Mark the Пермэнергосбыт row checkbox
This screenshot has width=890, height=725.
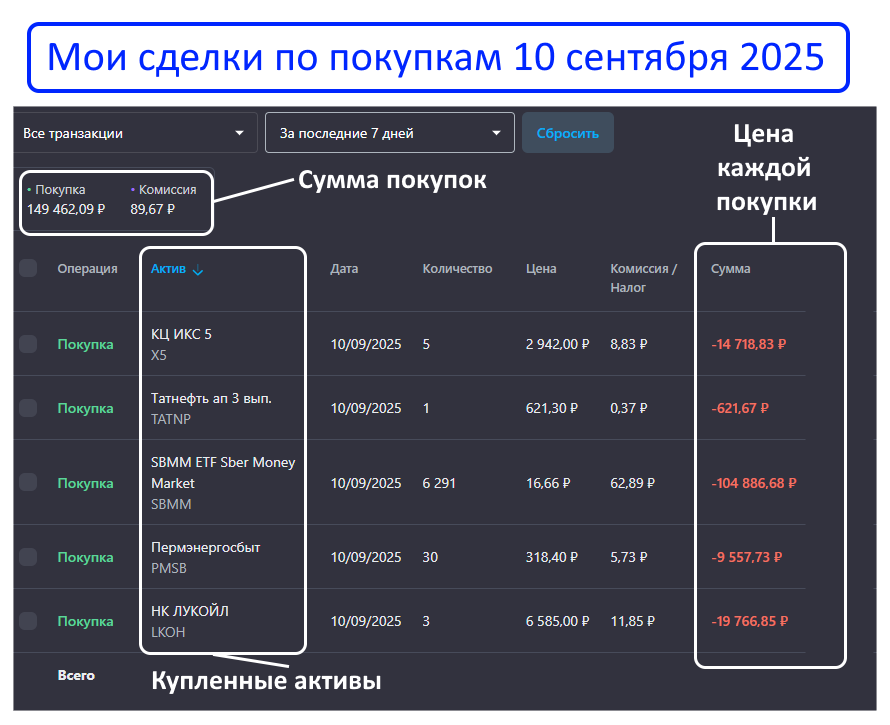tap(28, 557)
